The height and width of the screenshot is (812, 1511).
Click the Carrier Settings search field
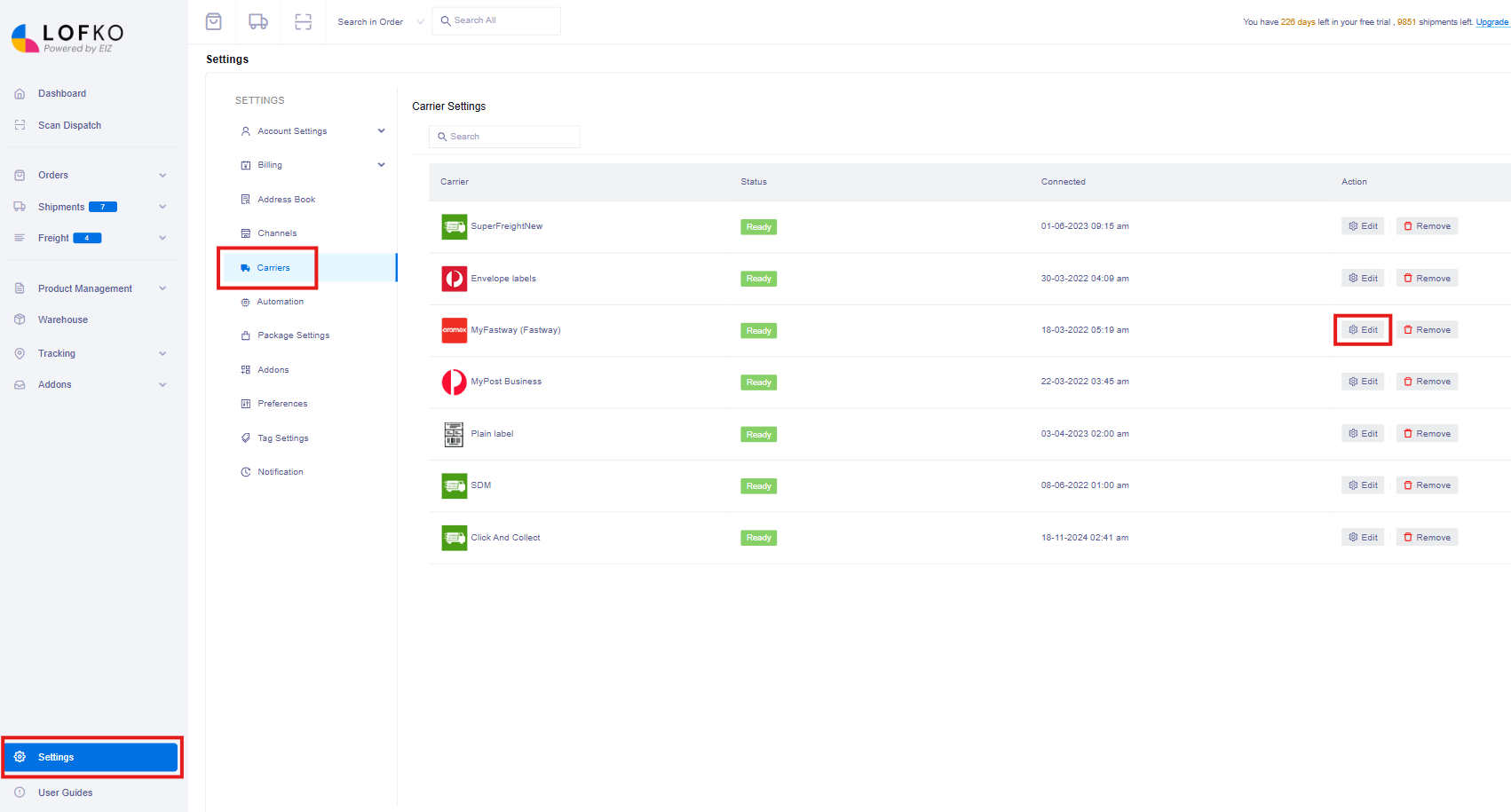pyautogui.click(x=504, y=136)
